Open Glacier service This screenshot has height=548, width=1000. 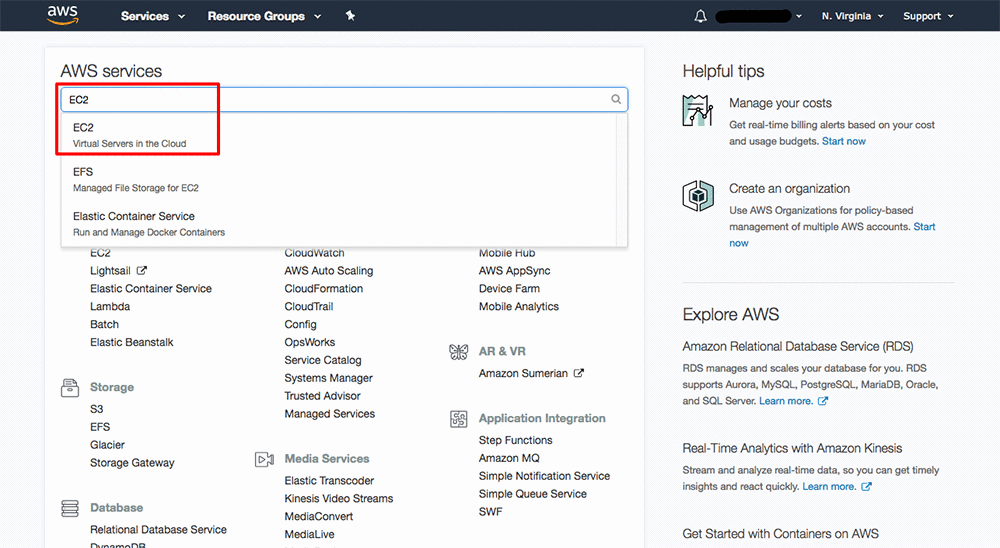click(107, 445)
